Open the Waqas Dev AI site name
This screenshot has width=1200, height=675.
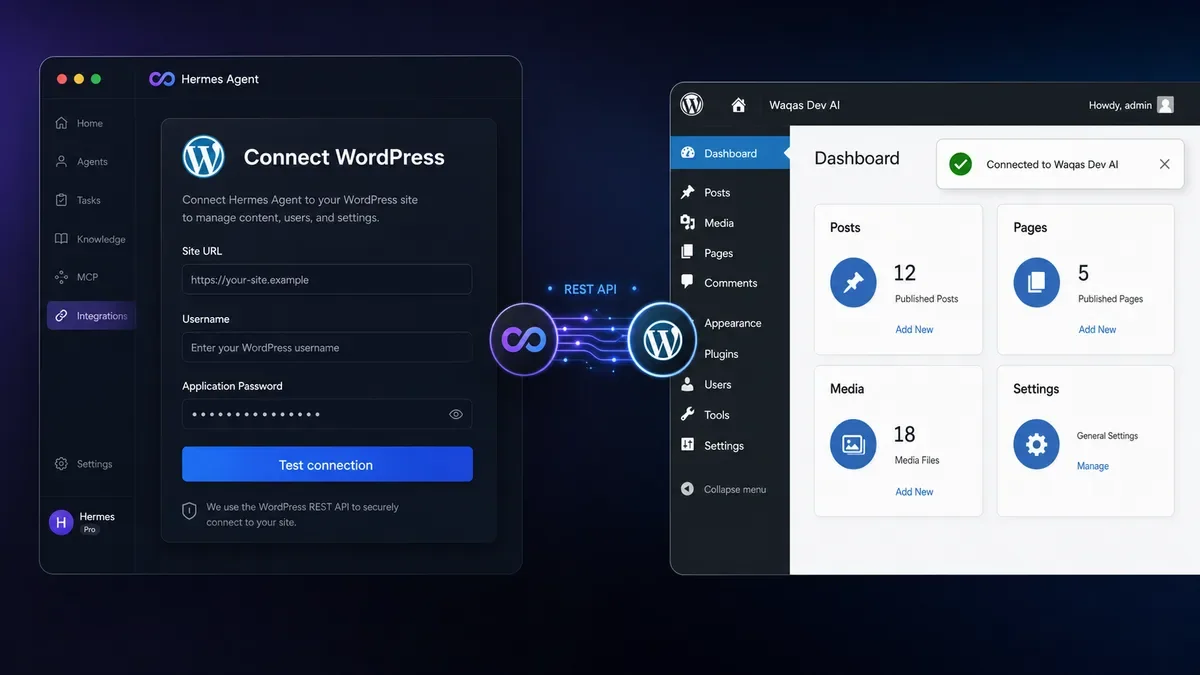point(804,105)
